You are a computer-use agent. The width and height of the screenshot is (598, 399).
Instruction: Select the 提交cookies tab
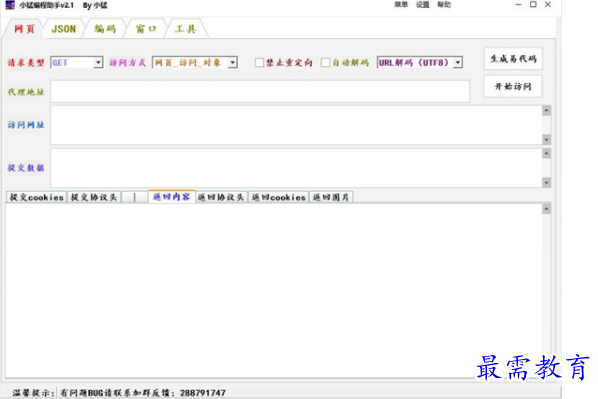click(x=37, y=197)
